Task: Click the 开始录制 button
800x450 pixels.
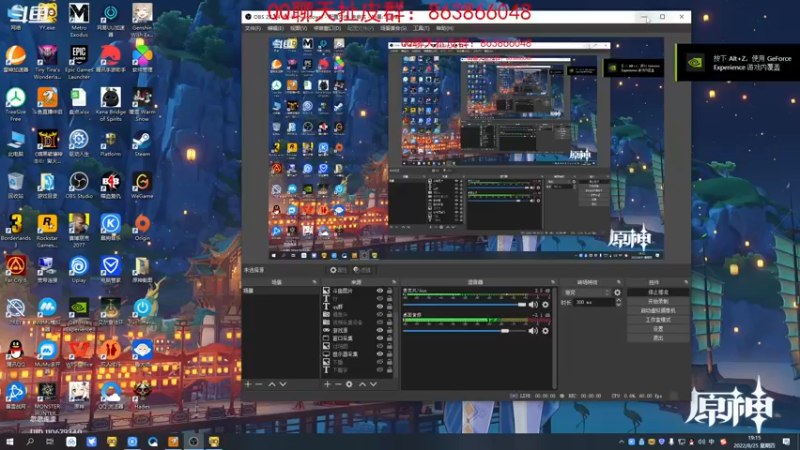Action: coord(658,302)
